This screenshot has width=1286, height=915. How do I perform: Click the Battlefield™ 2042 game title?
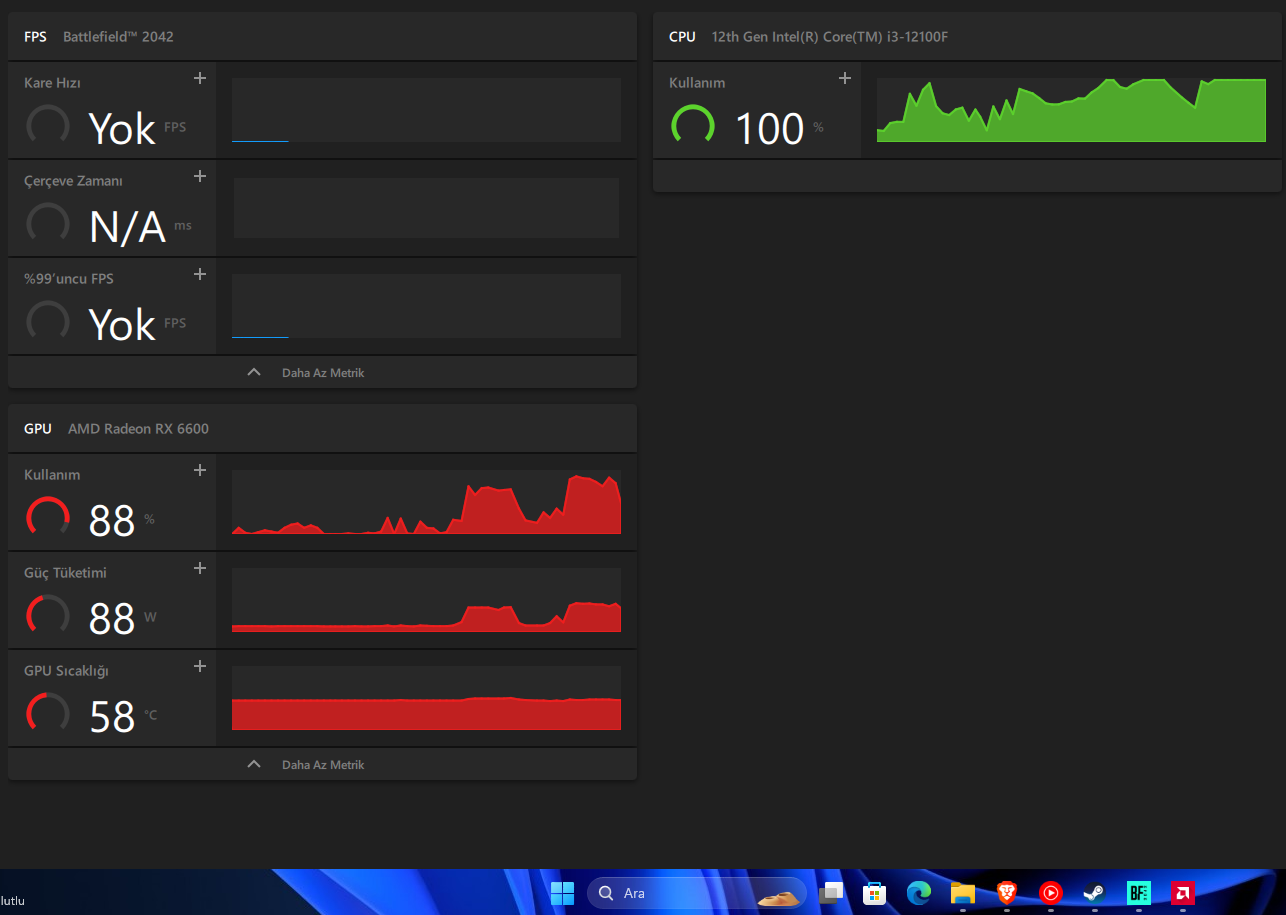(118, 37)
